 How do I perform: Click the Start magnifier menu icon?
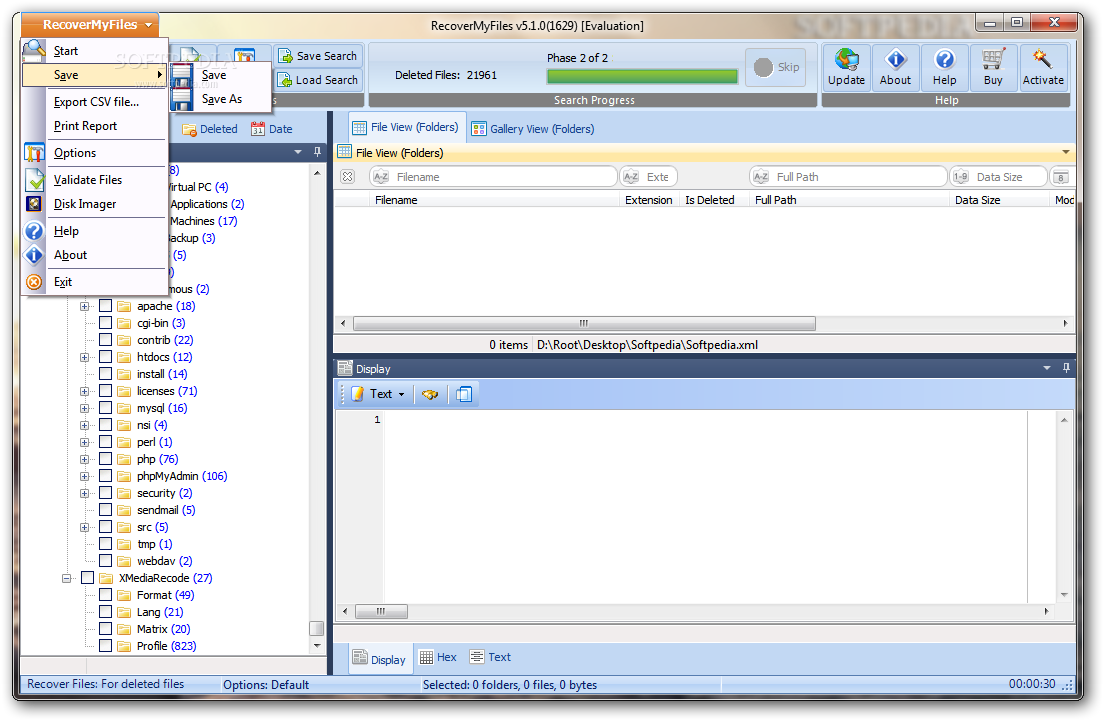[34, 50]
